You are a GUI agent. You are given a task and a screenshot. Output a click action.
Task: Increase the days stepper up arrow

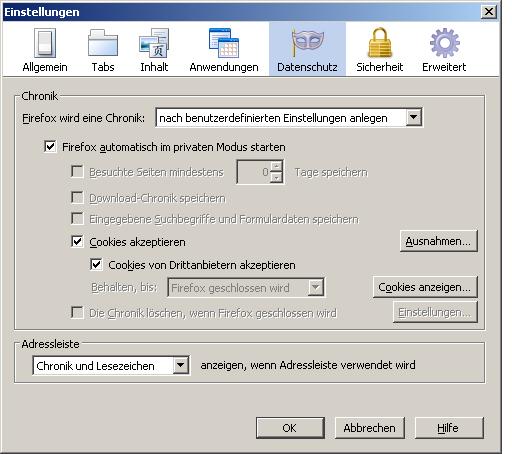[276, 166]
